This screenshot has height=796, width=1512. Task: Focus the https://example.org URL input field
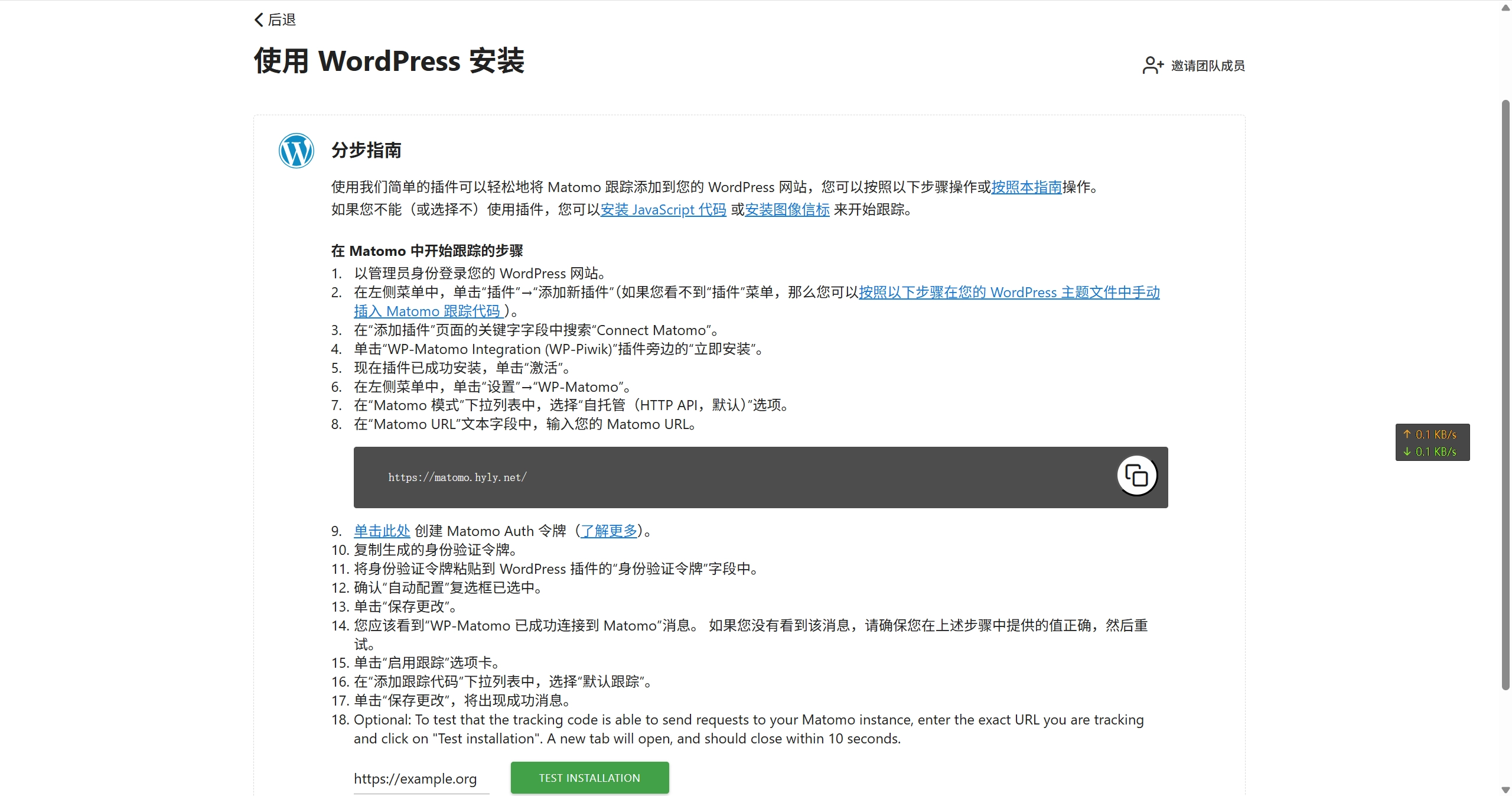click(x=421, y=778)
